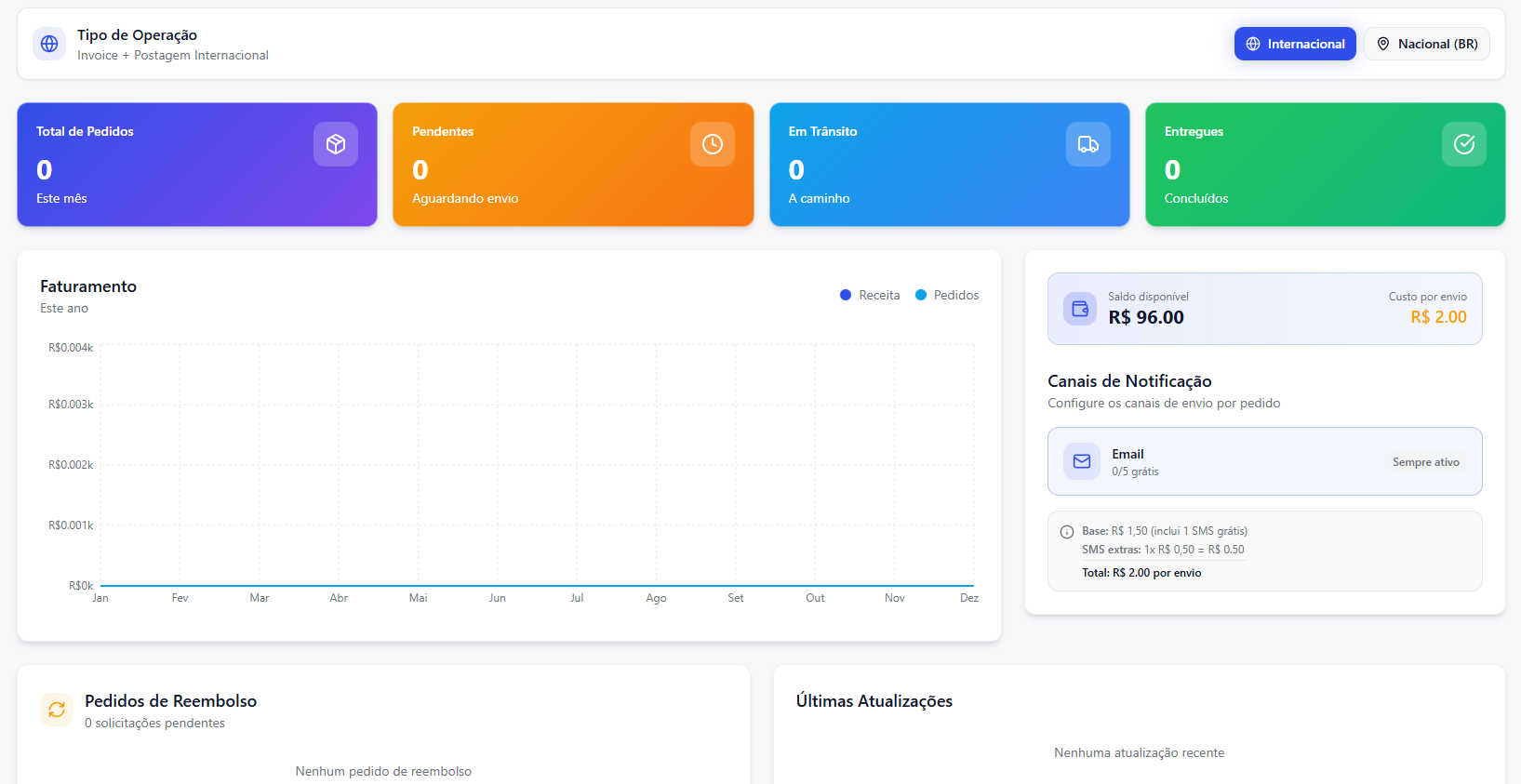
Task: Click the refresh icon beside Pedidos de Reembolso
Action: [57, 710]
